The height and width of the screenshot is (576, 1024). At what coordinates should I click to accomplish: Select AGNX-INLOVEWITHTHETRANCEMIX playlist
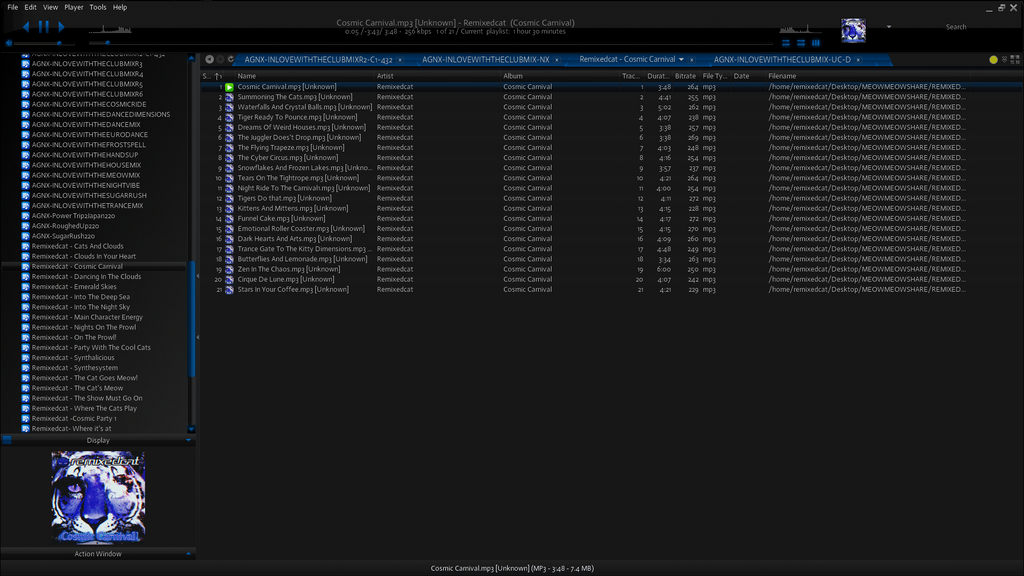[x=88, y=206]
